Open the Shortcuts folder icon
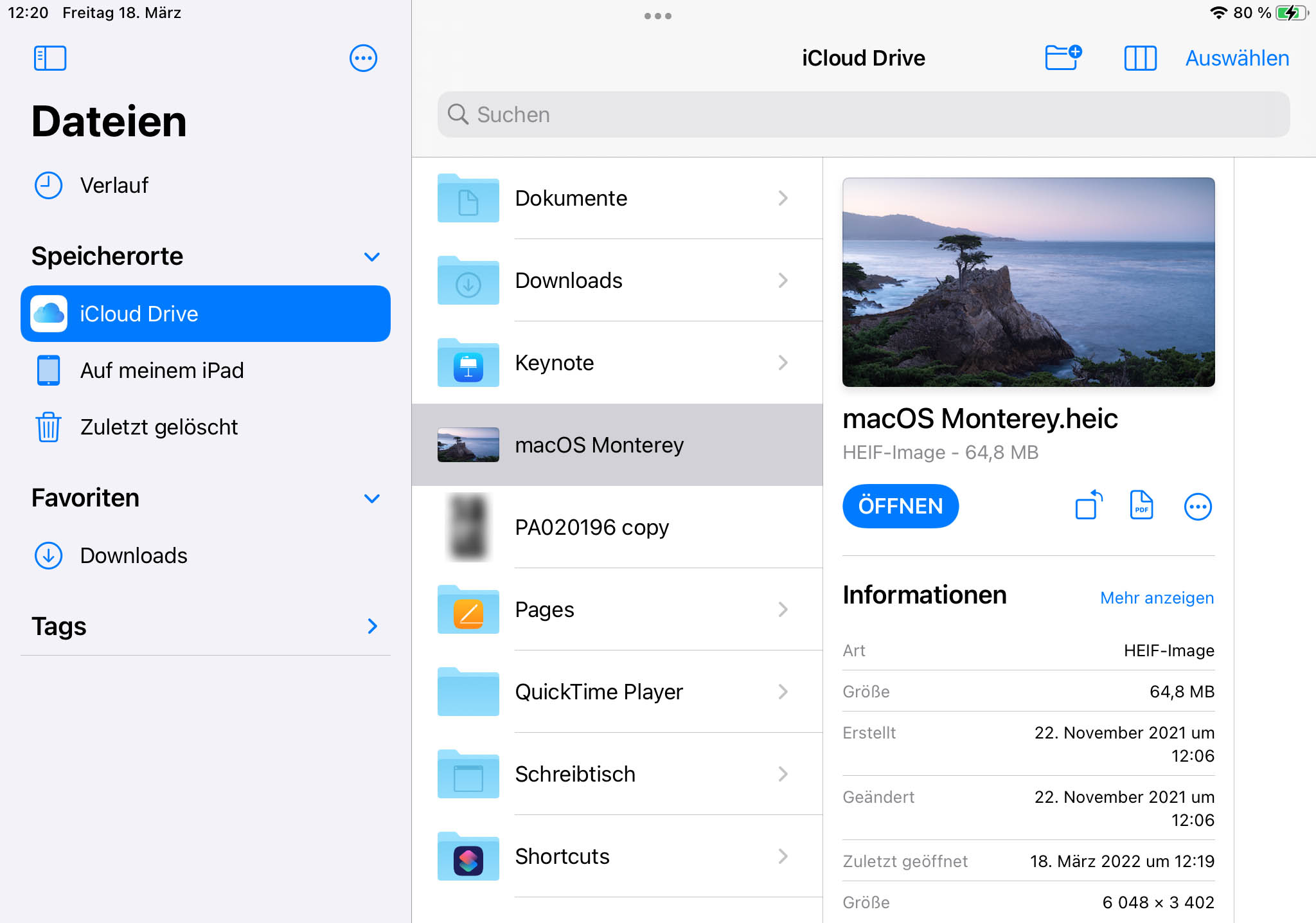This screenshot has width=1316, height=923. click(468, 856)
